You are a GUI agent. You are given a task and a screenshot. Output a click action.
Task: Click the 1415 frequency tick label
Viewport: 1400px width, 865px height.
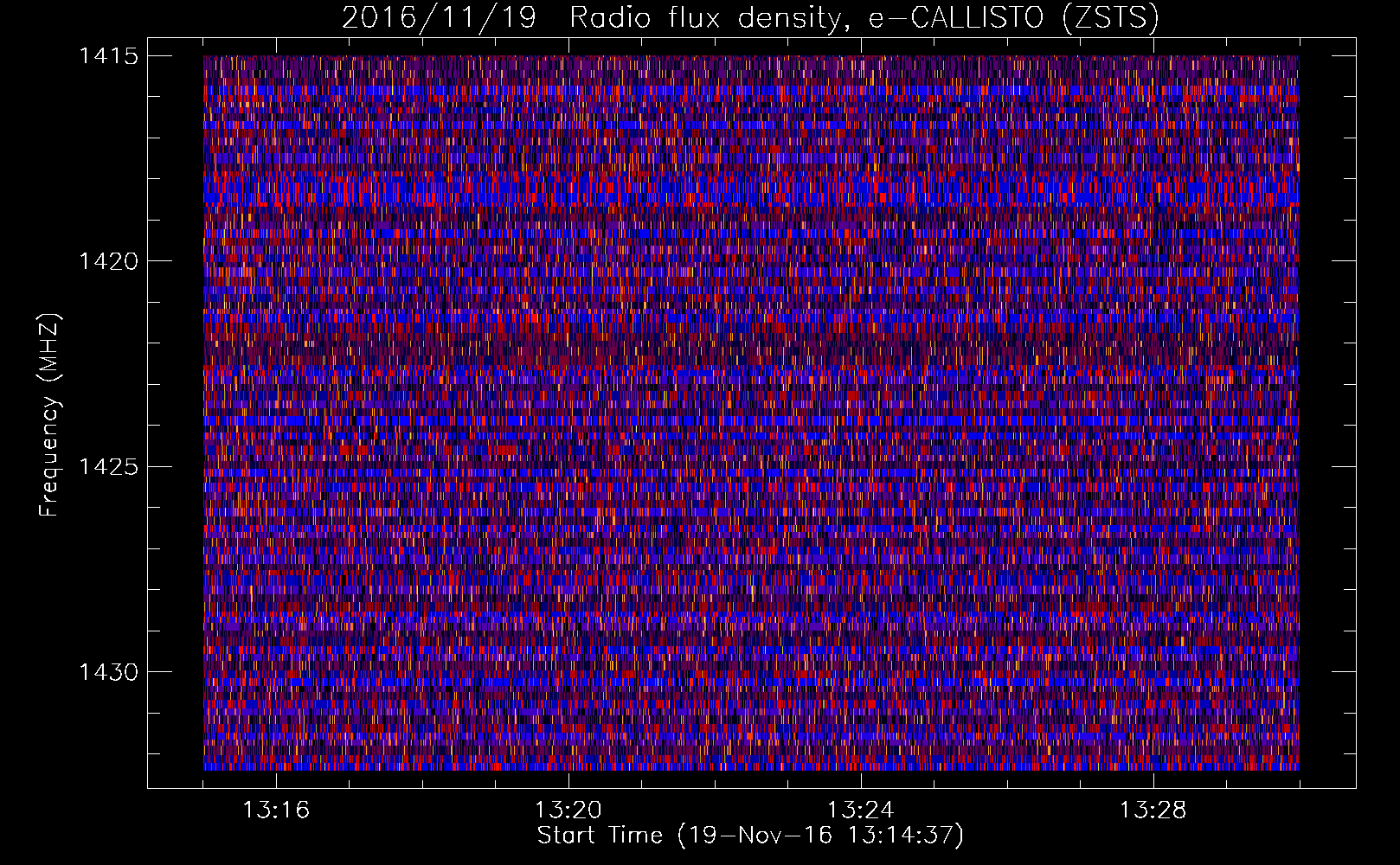click(108, 56)
